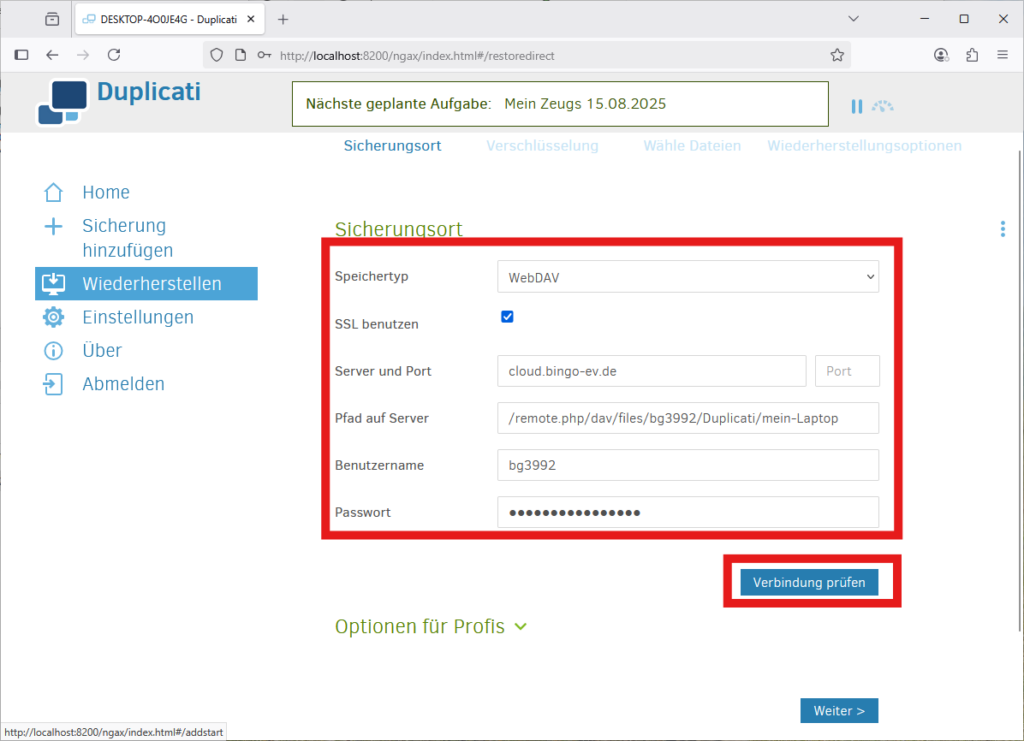Open the Firefox application menu
This screenshot has height=741, width=1024.
[1003, 55]
